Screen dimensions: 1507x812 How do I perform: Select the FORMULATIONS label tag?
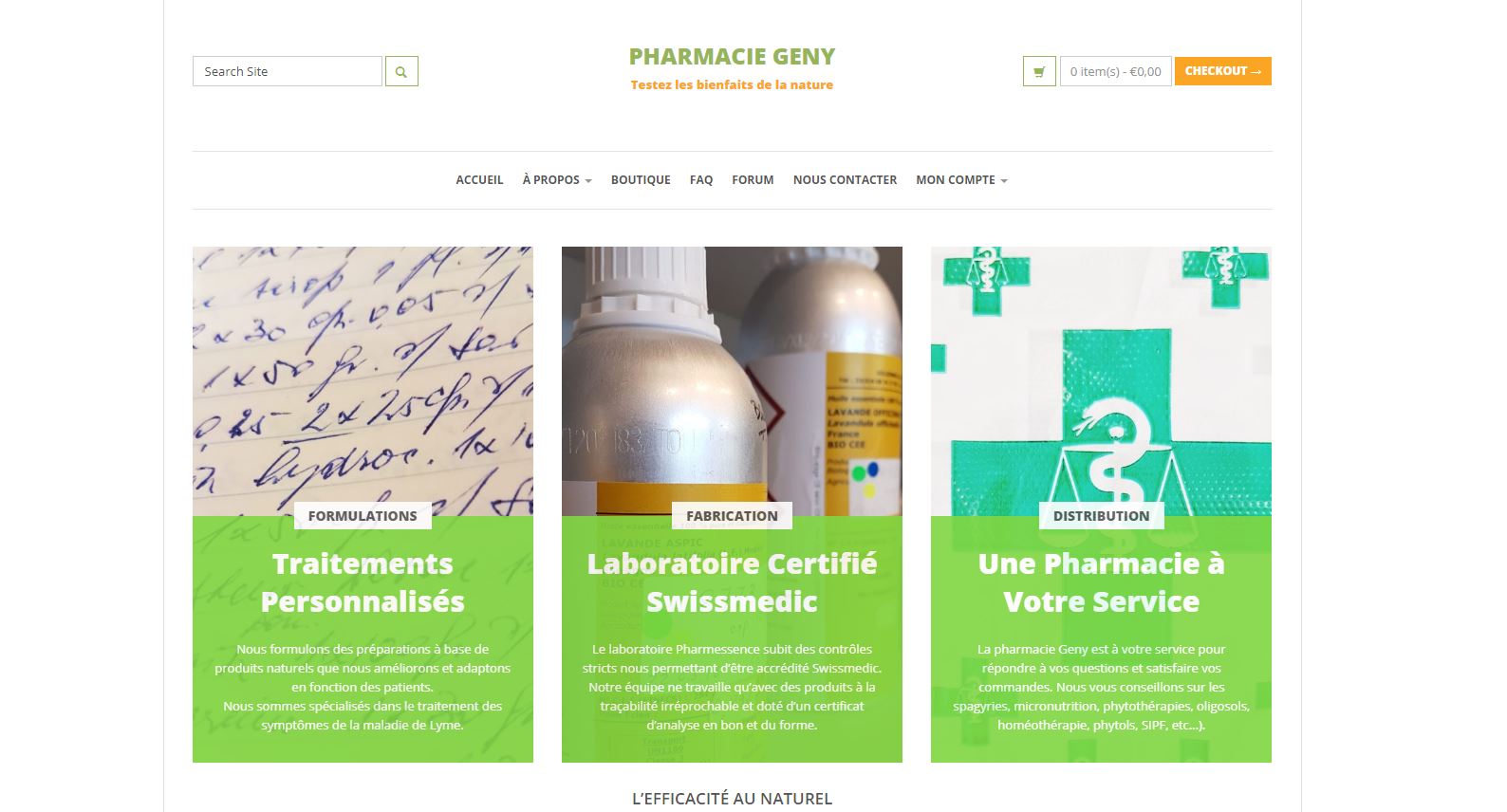click(363, 516)
